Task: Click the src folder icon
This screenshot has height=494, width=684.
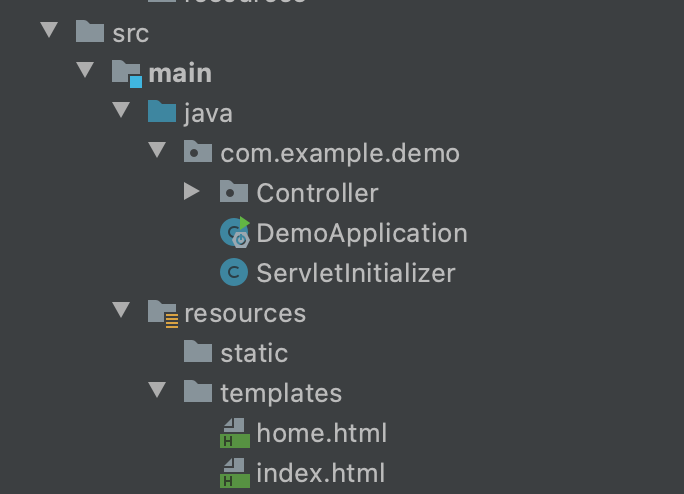Action: pos(90,32)
